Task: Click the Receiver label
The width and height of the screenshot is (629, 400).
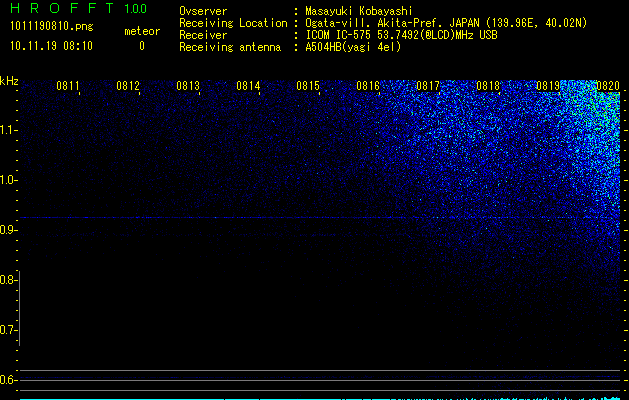Action: (x=203, y=35)
